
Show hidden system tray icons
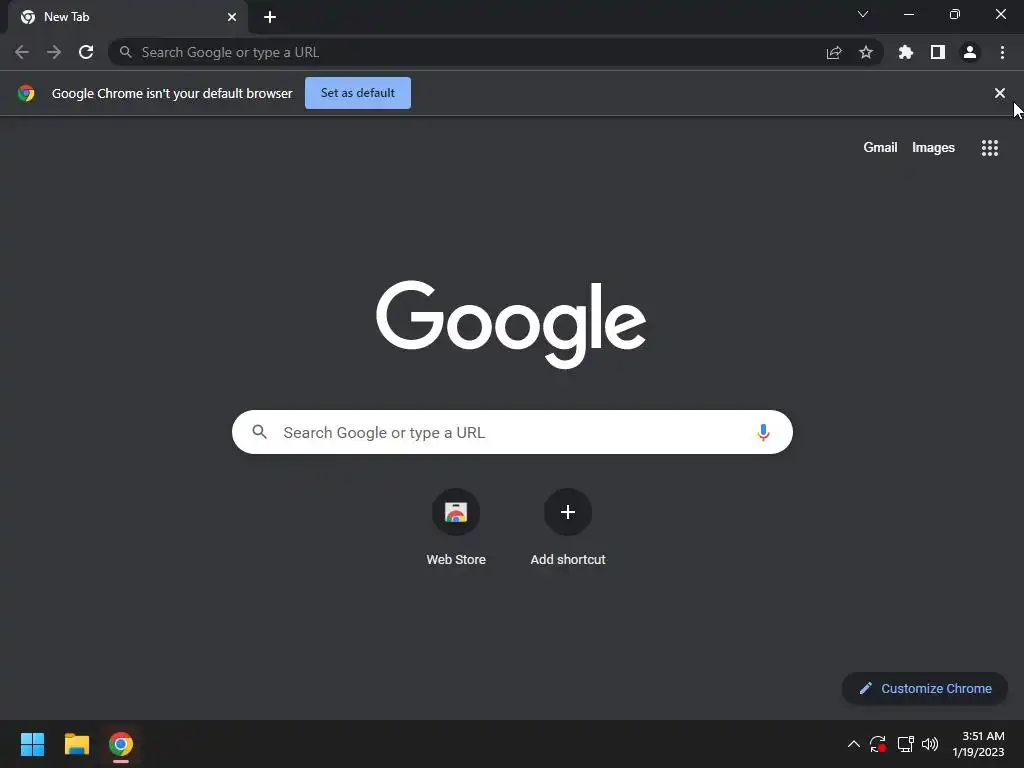tap(854, 744)
